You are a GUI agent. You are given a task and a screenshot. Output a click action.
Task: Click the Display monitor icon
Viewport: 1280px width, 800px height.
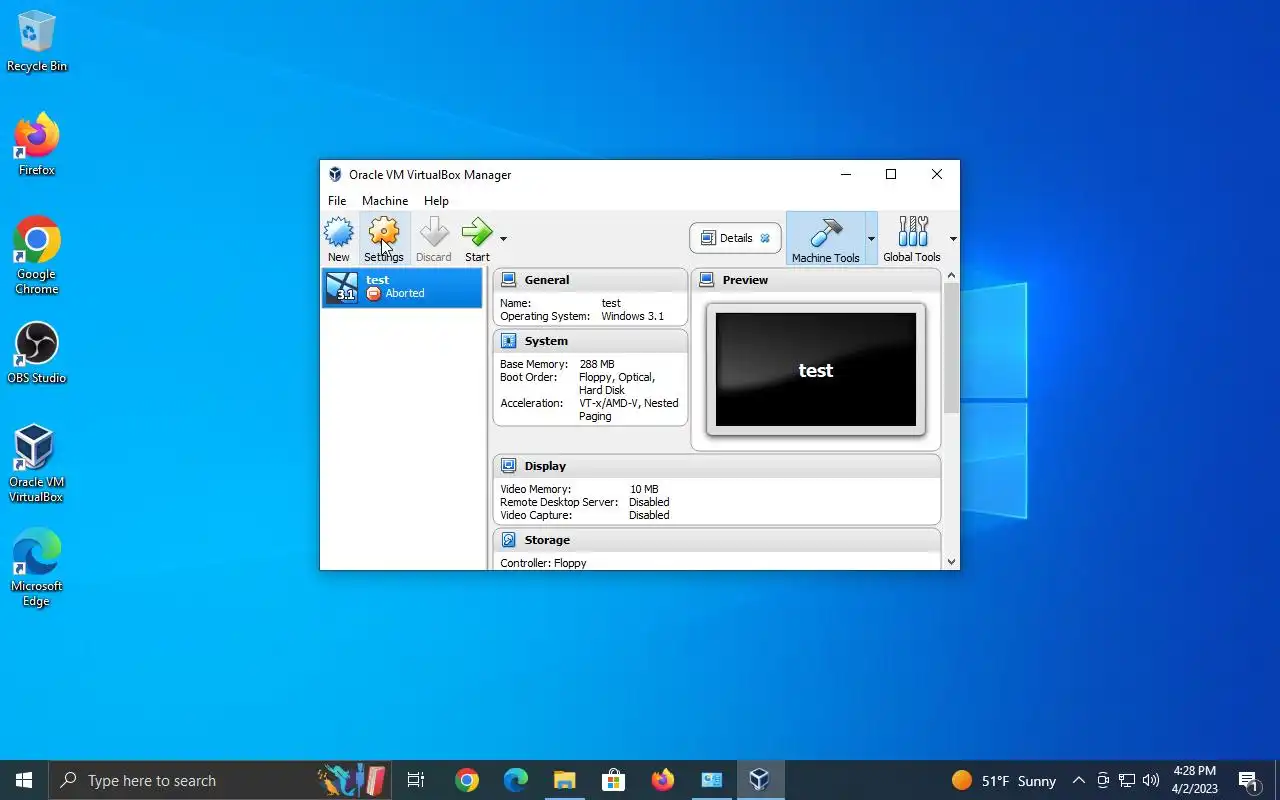tap(509, 466)
